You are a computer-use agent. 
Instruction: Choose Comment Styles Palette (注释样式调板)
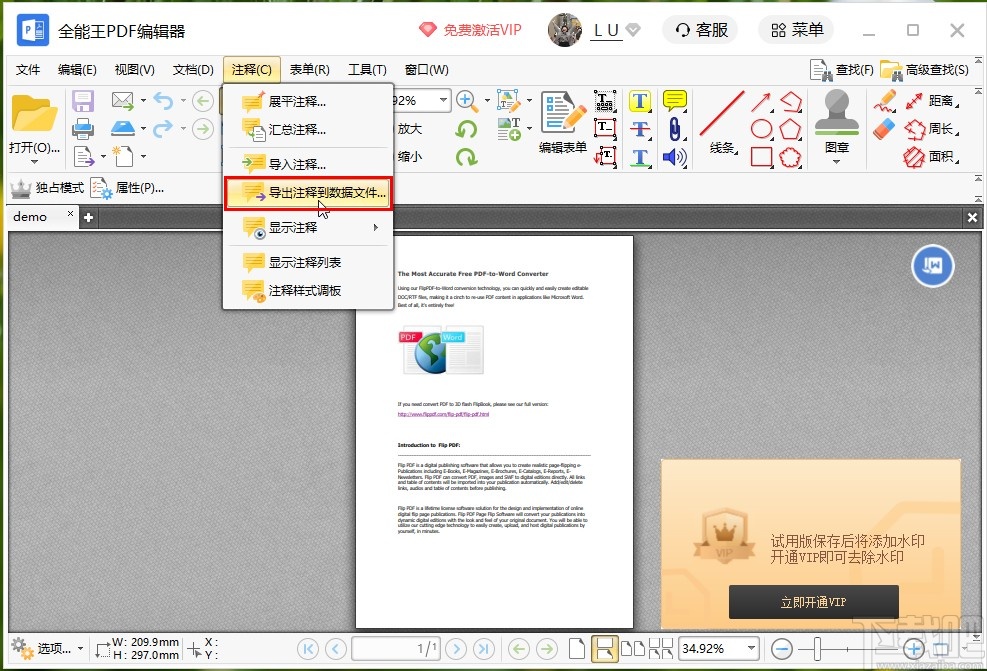[308, 290]
